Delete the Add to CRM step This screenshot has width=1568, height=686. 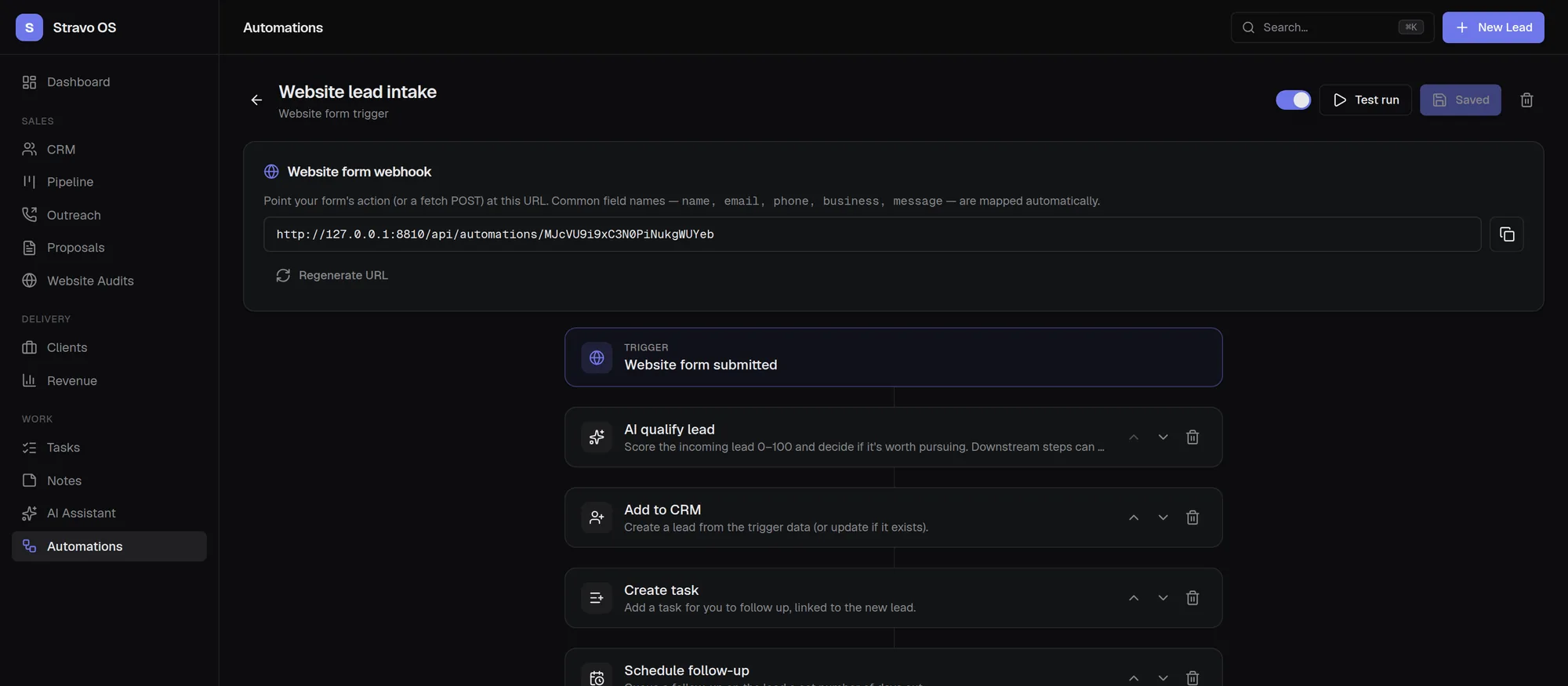(x=1192, y=517)
